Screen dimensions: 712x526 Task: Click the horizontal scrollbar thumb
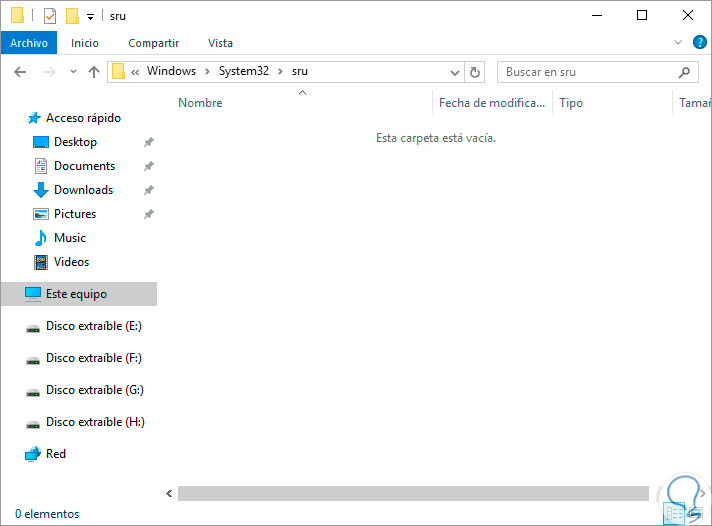pos(413,493)
